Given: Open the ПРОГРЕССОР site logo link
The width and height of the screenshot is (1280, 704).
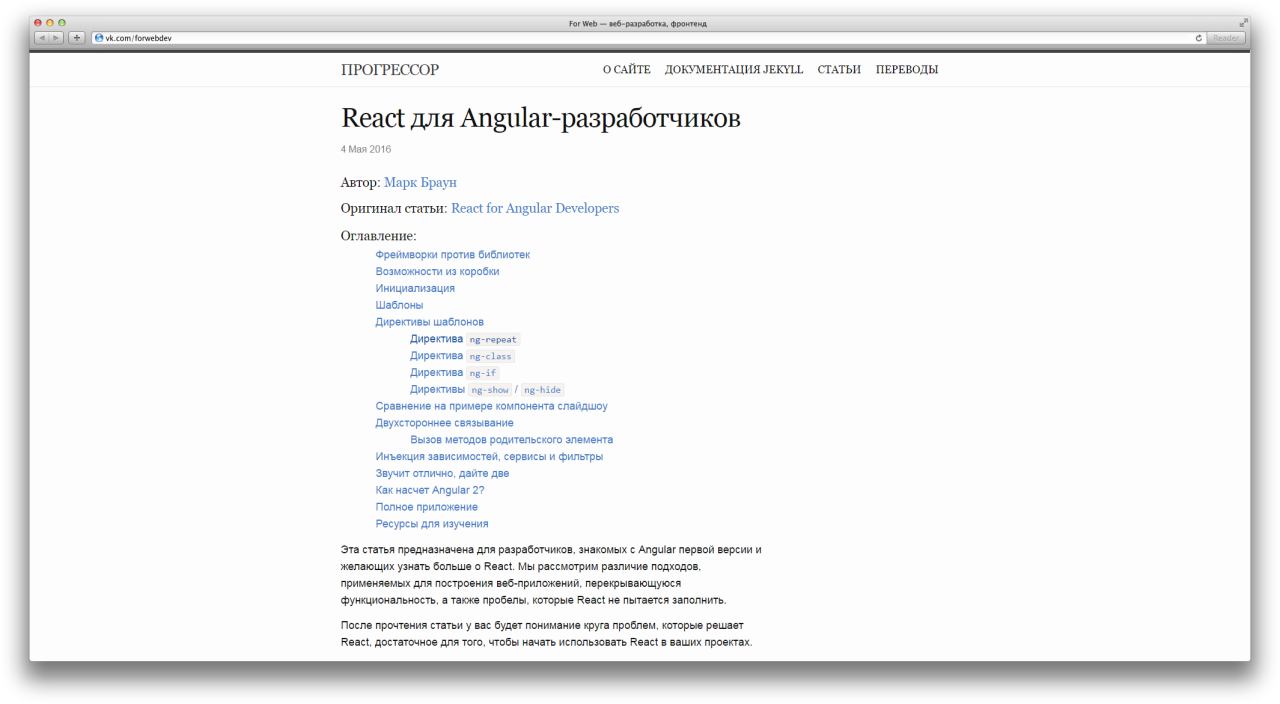Looking at the screenshot, I should 390,70.
